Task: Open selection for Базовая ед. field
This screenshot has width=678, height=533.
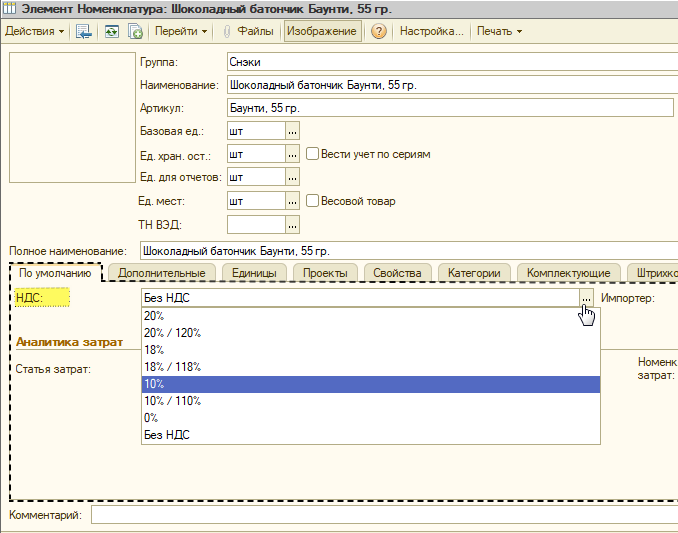Action: tap(293, 131)
